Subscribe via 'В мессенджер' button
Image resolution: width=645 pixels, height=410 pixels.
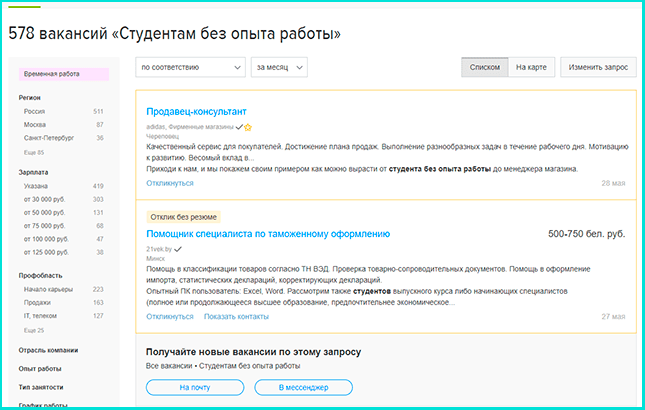(x=304, y=387)
